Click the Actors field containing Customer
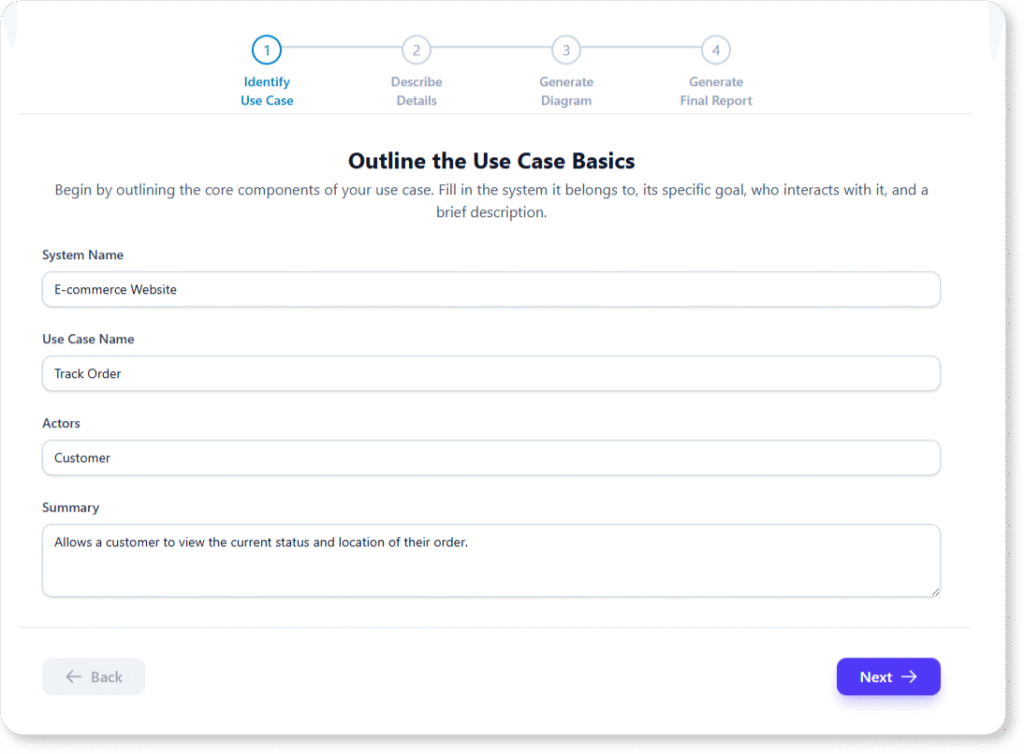This screenshot has width=1024, height=754. (x=491, y=457)
